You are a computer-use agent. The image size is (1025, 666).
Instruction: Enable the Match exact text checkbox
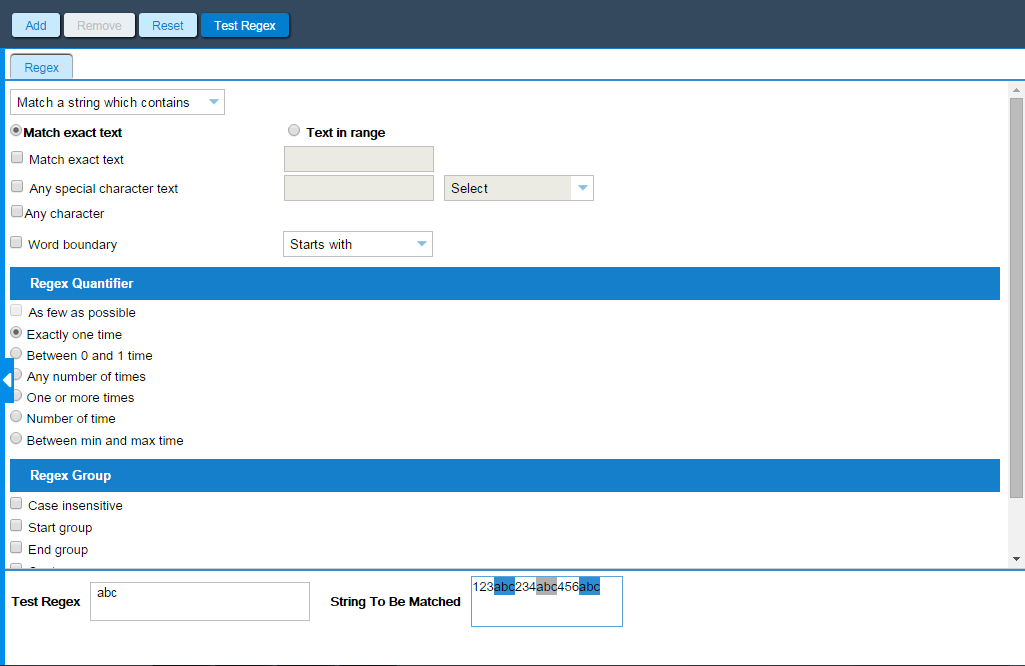[x=17, y=158]
